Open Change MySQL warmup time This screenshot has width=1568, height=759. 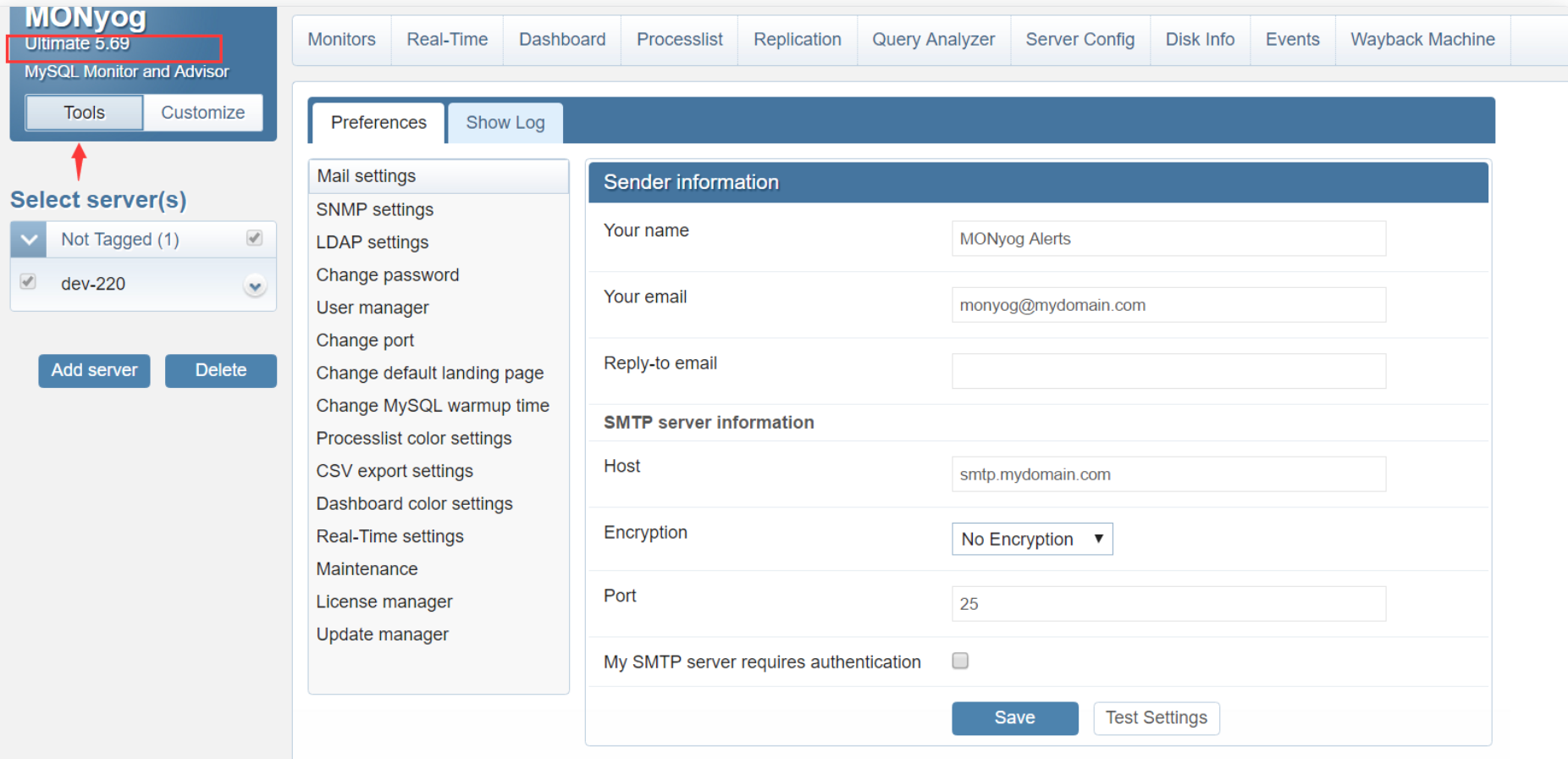433,406
